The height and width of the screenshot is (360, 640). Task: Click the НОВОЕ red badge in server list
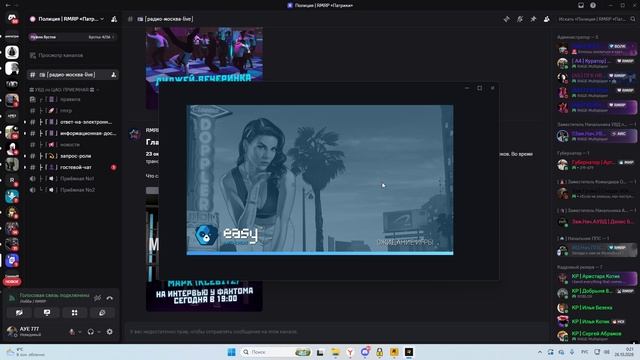[x=12, y=282]
